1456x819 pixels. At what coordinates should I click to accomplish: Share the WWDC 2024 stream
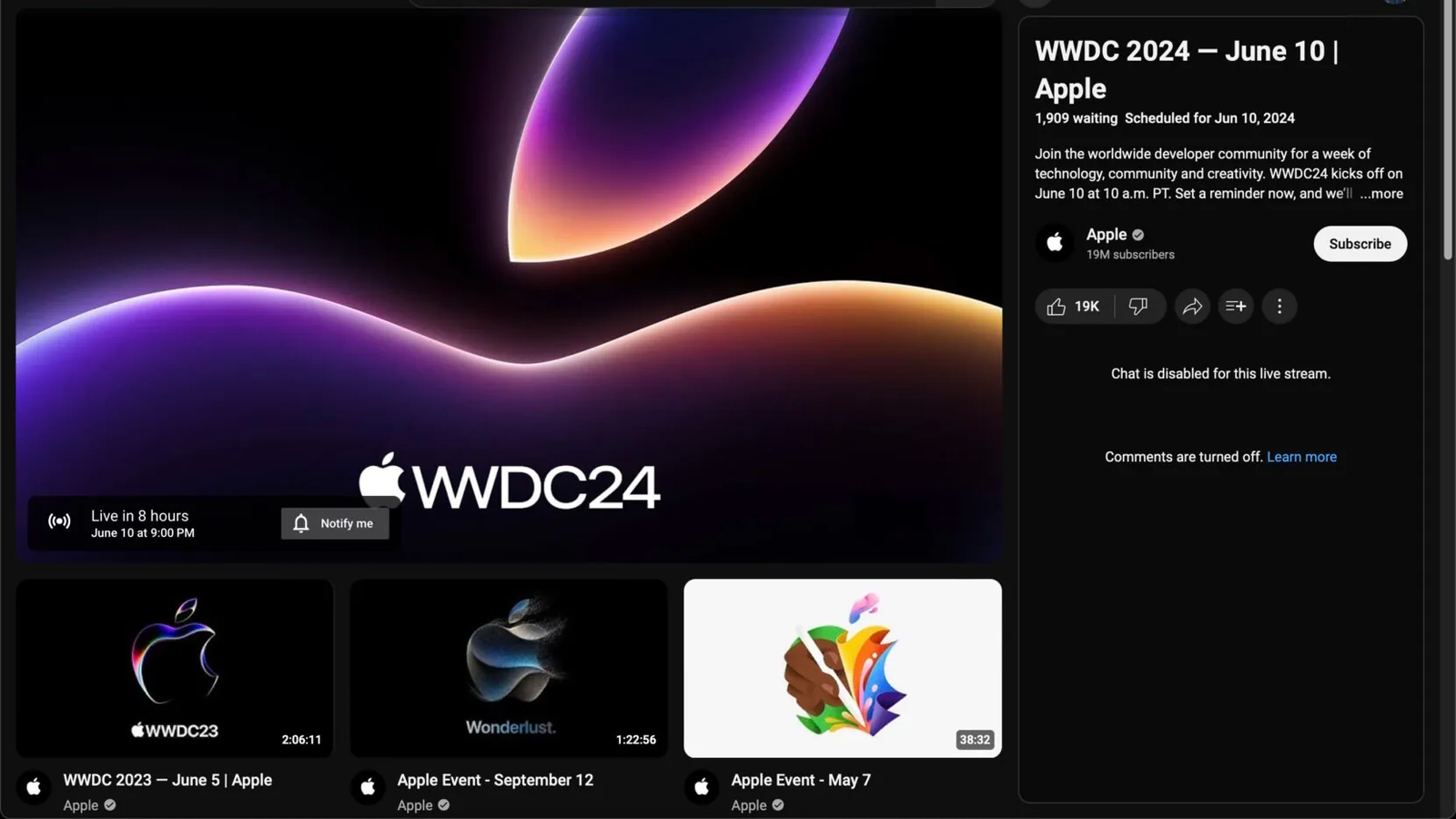[1192, 307]
